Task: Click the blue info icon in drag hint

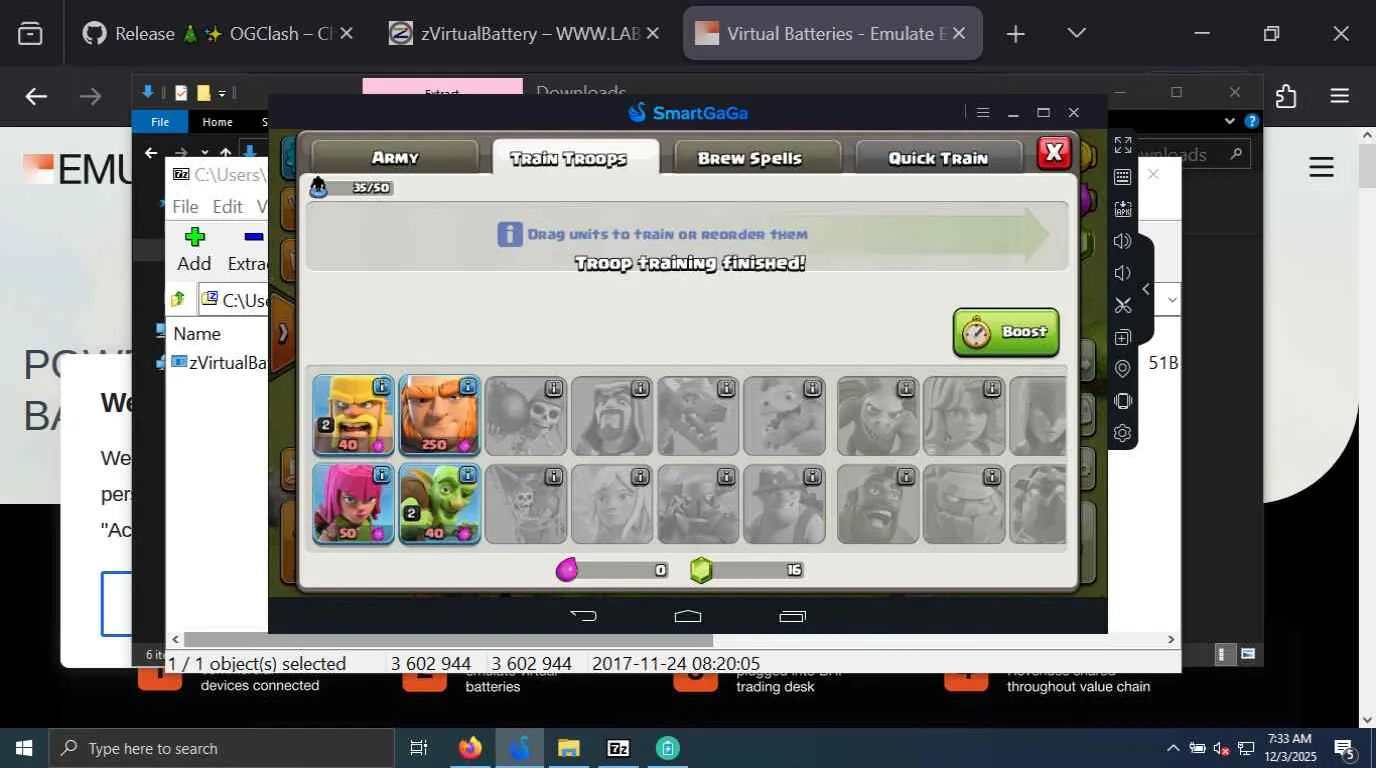Action: coord(510,234)
